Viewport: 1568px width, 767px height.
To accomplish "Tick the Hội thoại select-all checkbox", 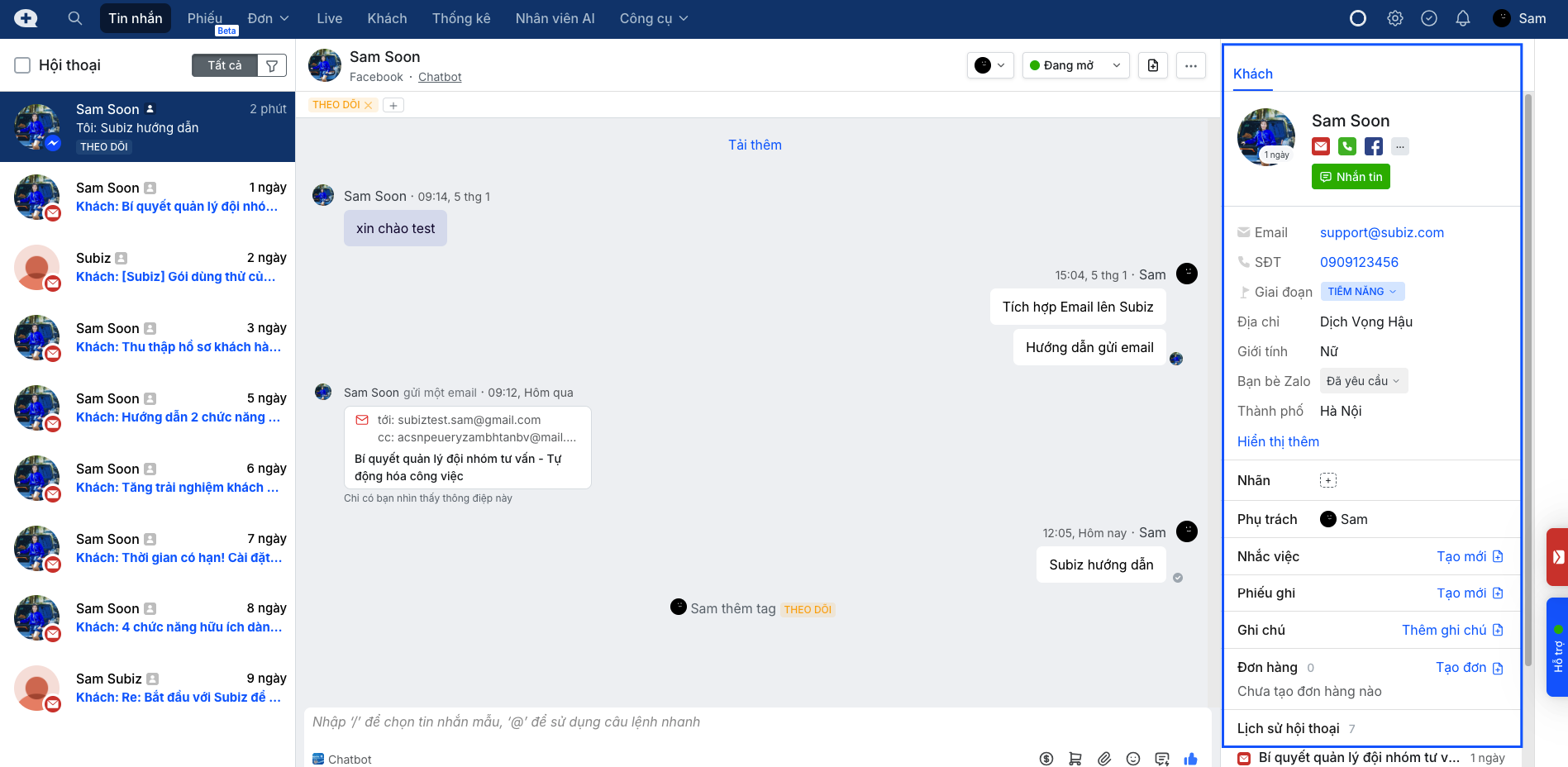I will (22, 65).
